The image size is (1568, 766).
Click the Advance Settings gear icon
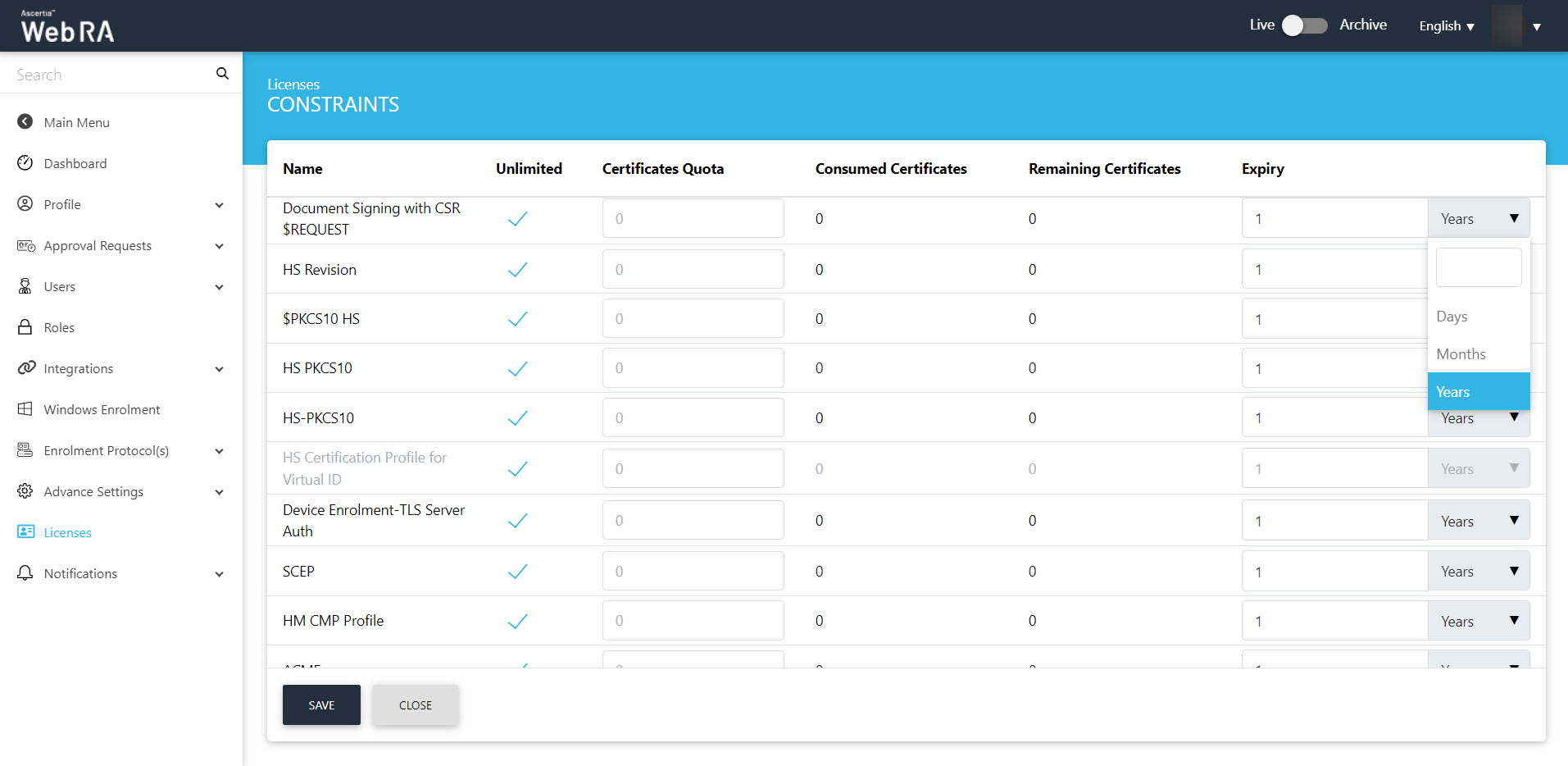click(25, 491)
